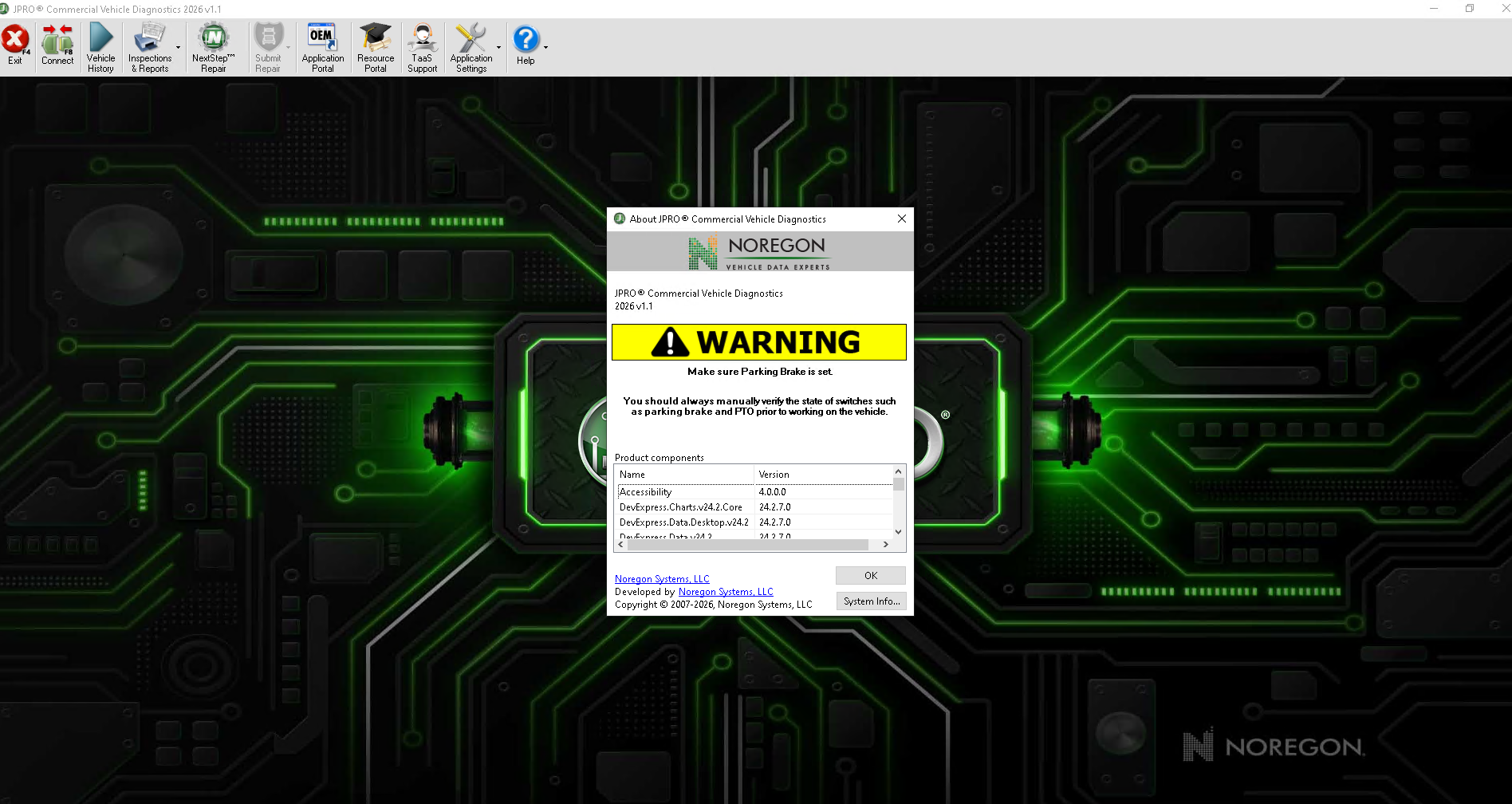1512x804 pixels.
Task: Click the Version column header
Action: click(x=823, y=475)
